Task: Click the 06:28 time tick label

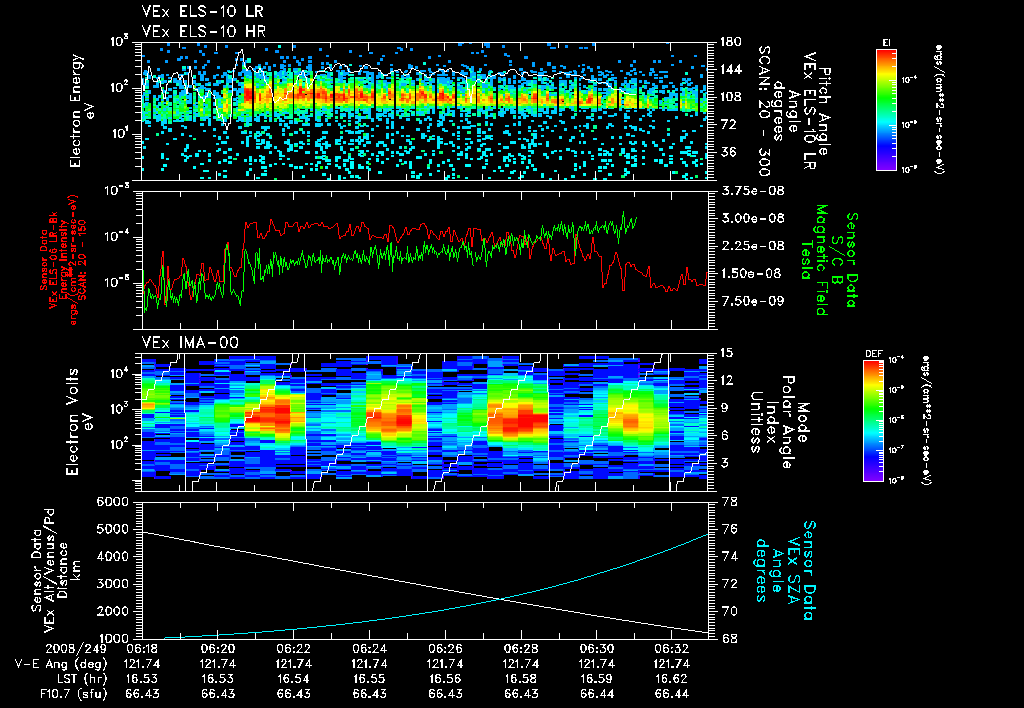Action: point(521,649)
